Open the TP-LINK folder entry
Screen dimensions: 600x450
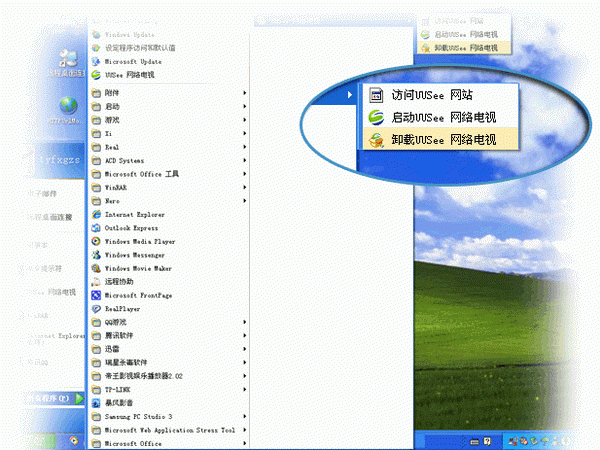click(x=169, y=390)
